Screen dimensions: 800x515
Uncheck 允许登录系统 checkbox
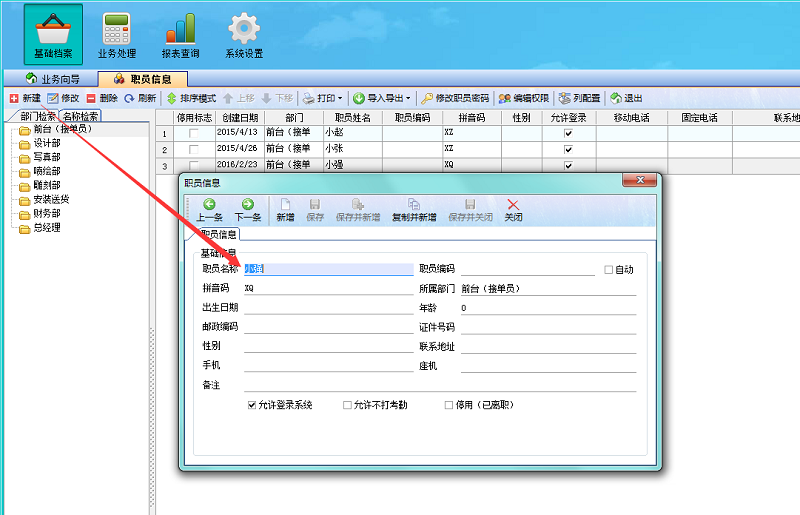pos(253,405)
